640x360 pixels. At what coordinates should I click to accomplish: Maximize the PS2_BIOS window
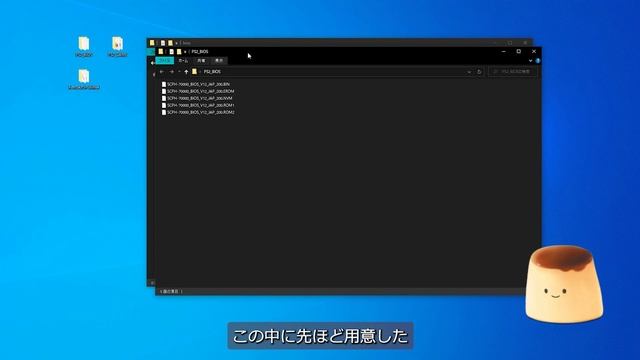[x=519, y=51]
